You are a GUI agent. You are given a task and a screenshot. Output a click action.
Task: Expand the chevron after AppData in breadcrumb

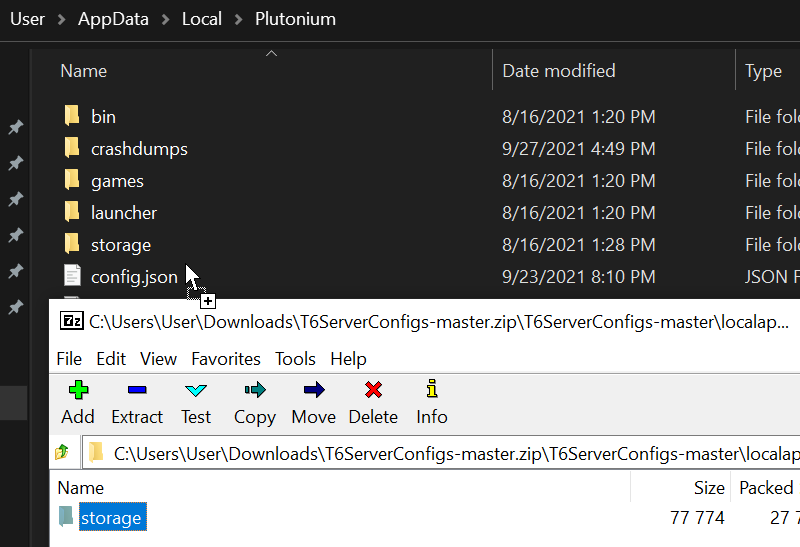pyautogui.click(x=168, y=19)
